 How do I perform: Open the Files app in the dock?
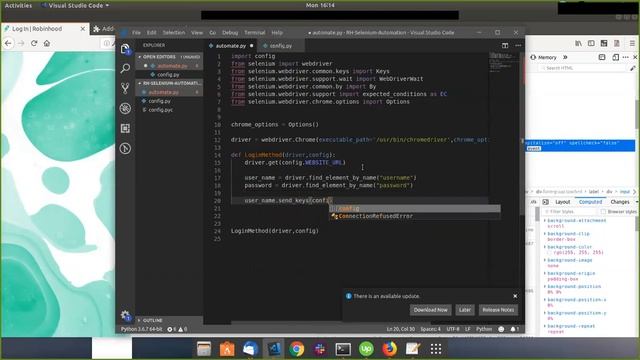(204, 349)
